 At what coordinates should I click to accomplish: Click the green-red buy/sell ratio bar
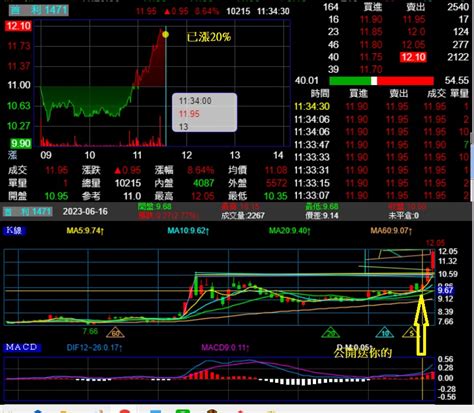point(381,81)
